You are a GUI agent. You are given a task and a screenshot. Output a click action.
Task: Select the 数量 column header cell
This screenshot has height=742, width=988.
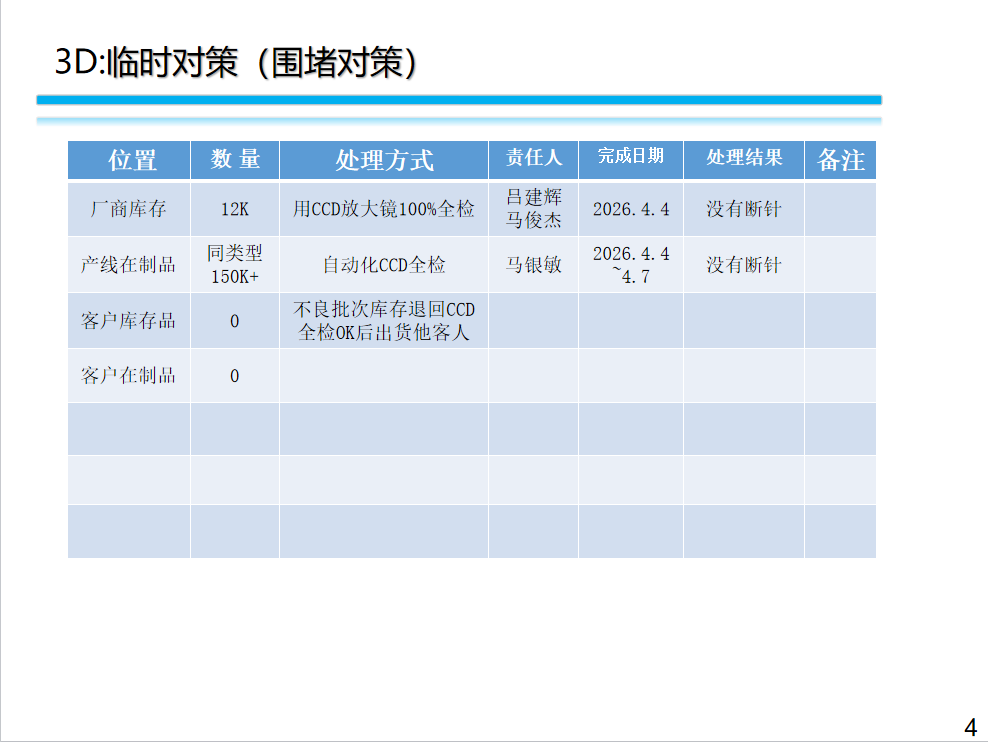[235, 159]
